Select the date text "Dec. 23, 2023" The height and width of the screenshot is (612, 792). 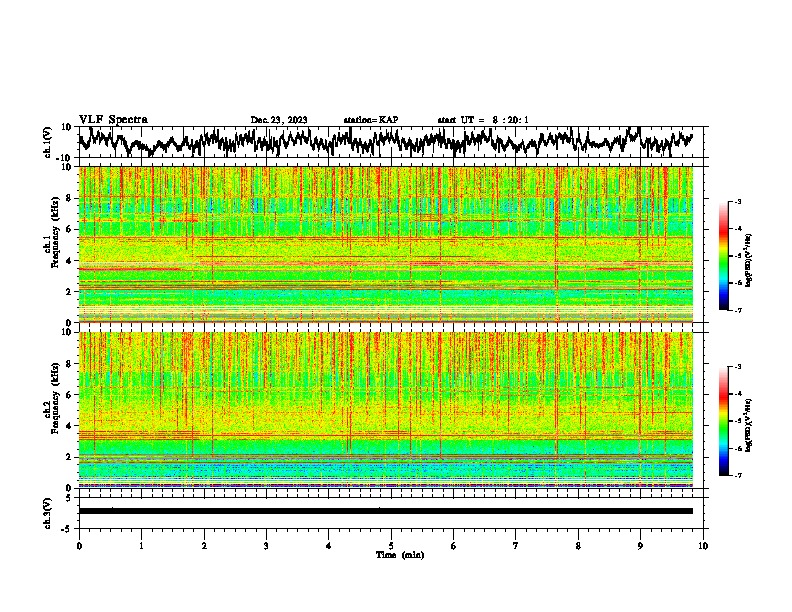(279, 120)
